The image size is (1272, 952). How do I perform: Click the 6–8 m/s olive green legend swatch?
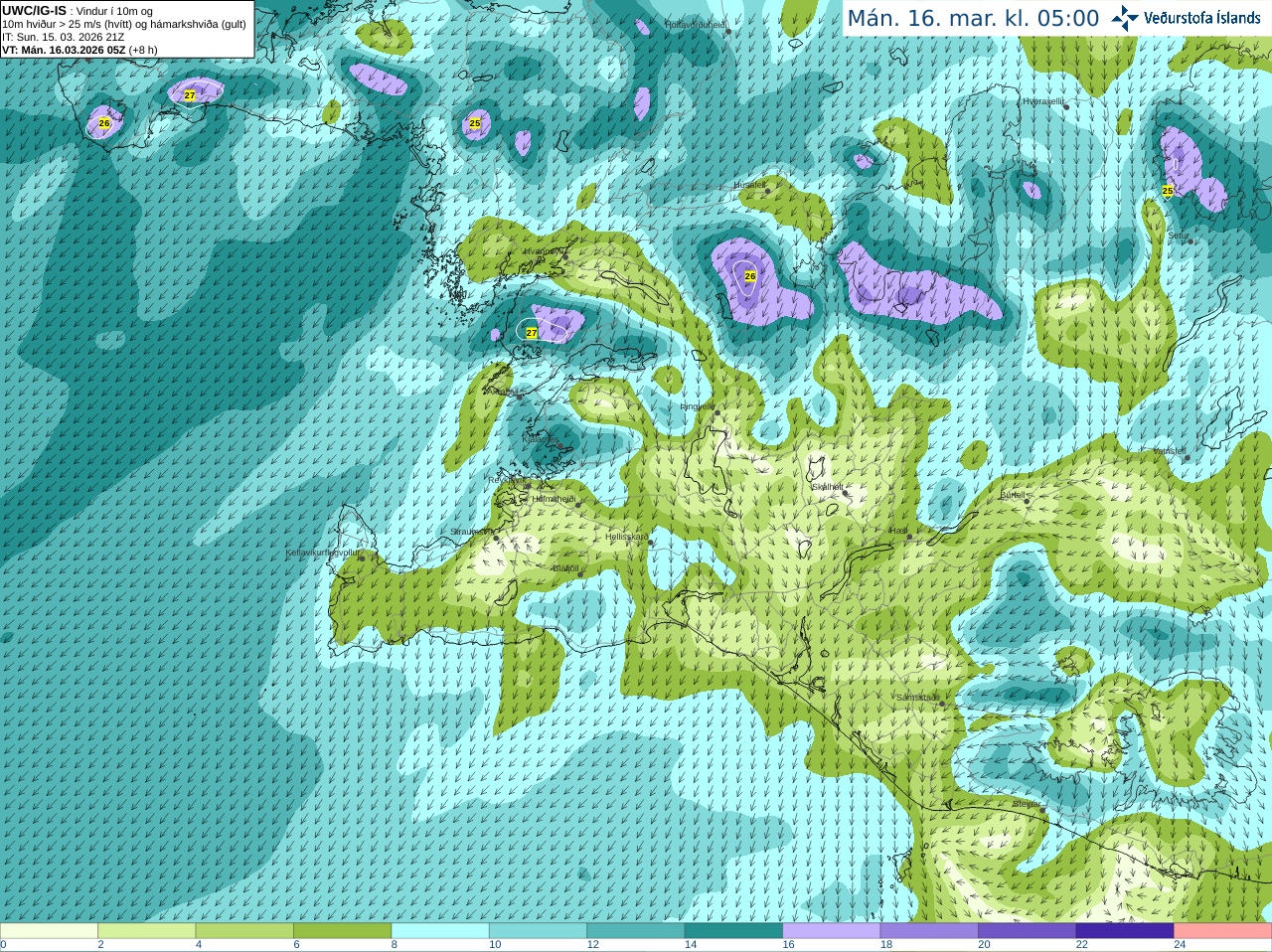tap(342, 931)
